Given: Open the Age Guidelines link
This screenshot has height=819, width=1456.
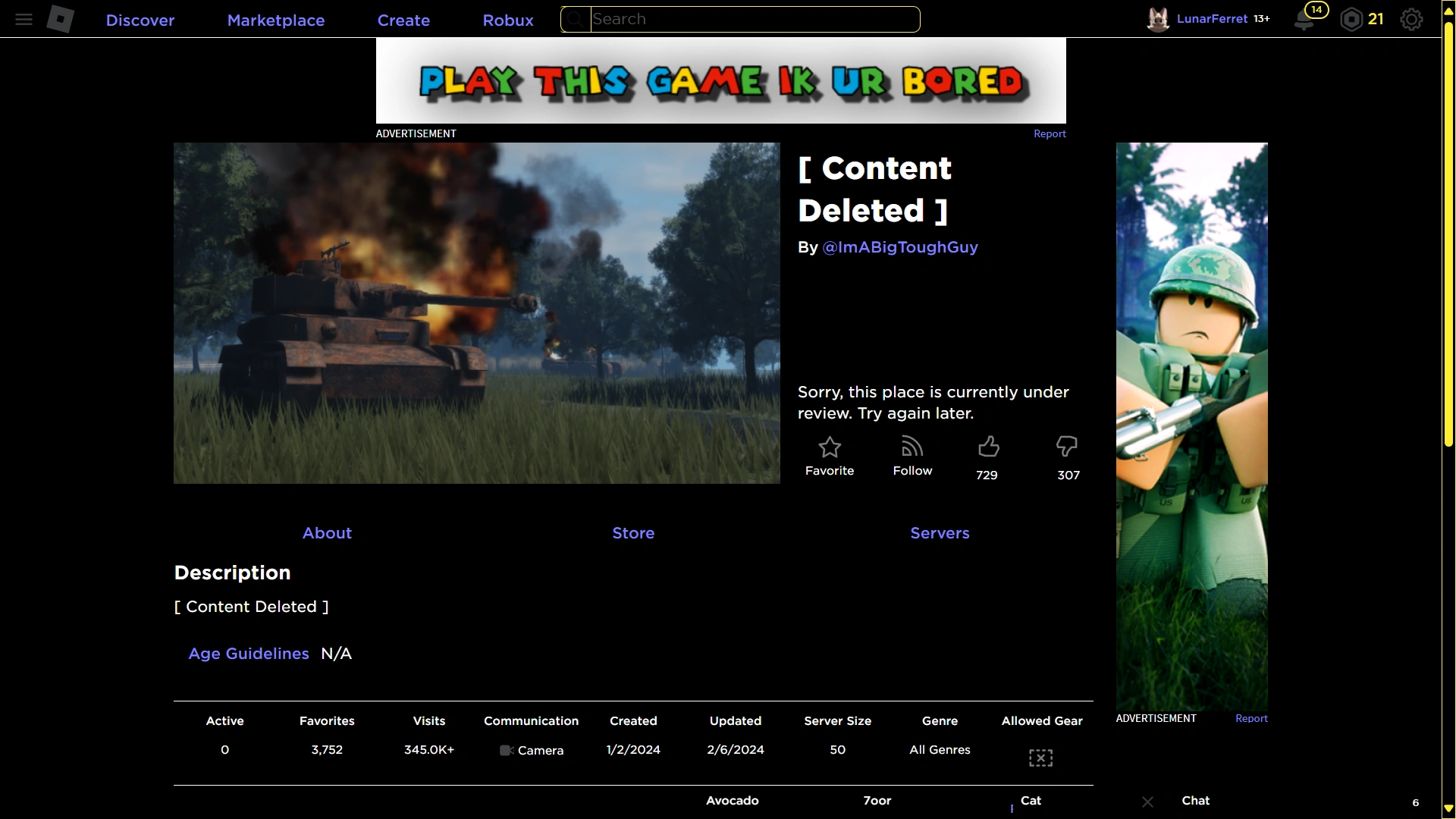Looking at the screenshot, I should tap(249, 654).
